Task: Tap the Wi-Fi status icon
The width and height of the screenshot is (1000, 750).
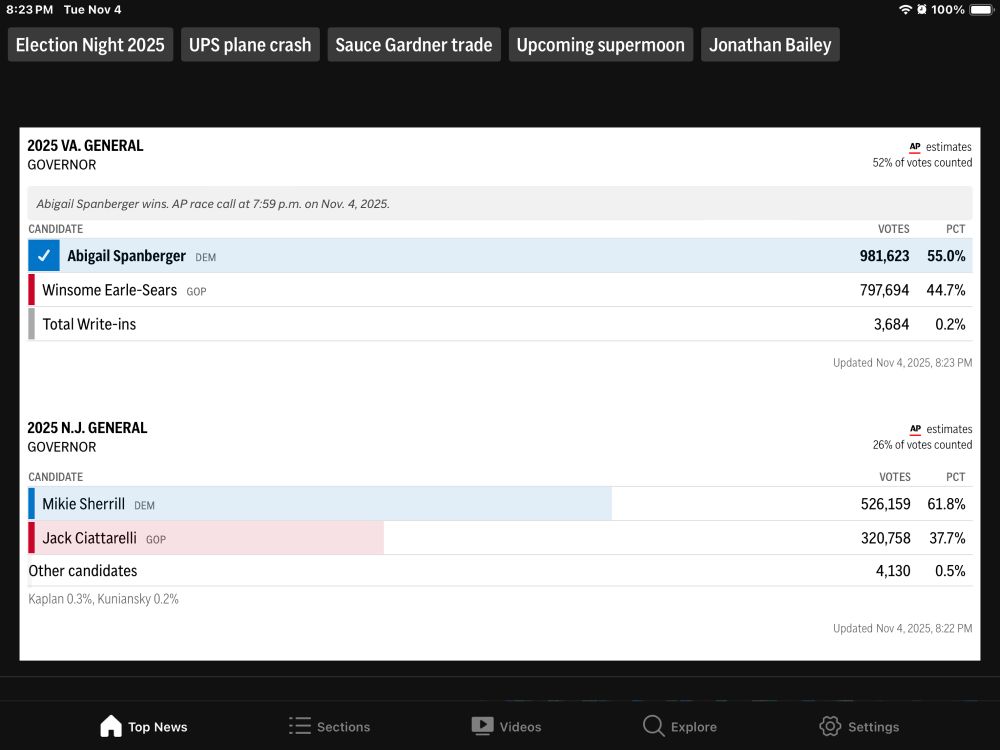Action: pyautogui.click(x=905, y=10)
